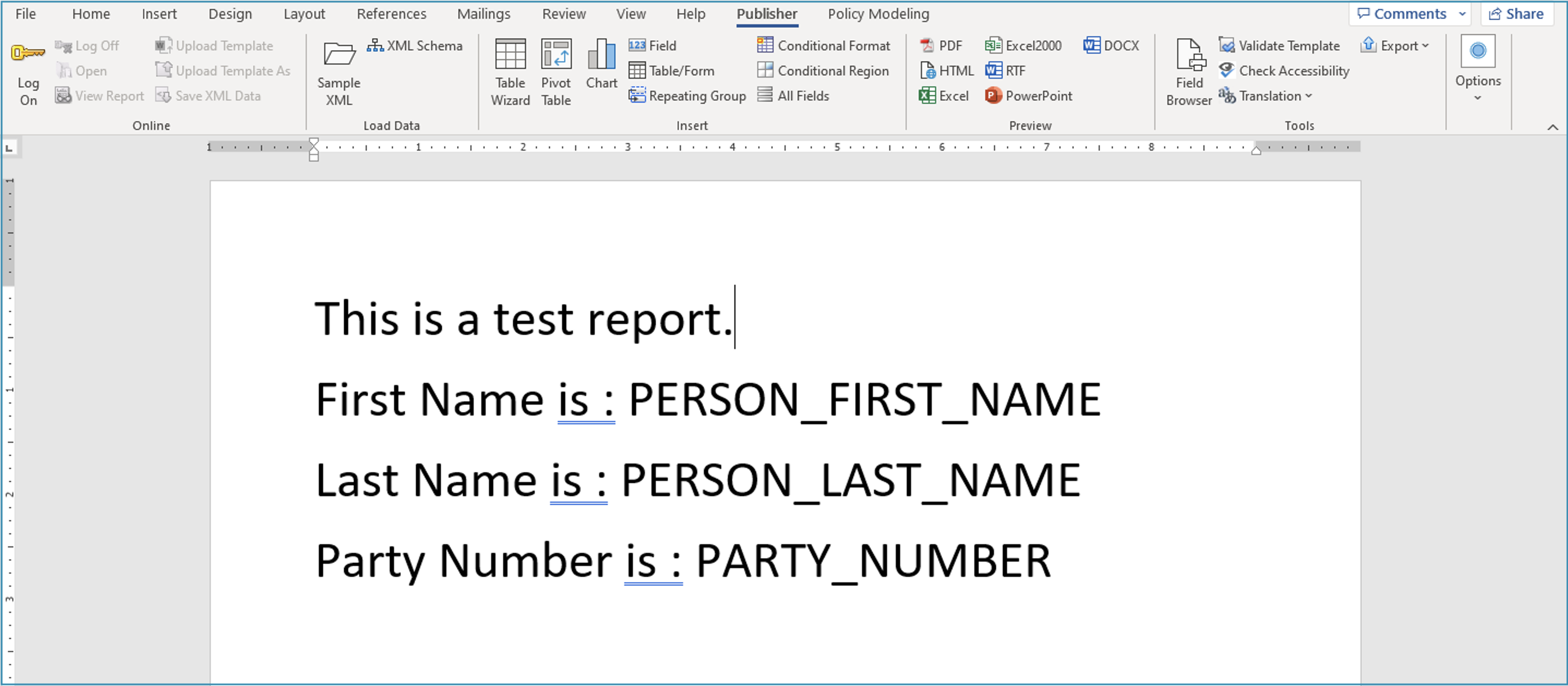The width and height of the screenshot is (1568, 686).
Task: Insert a Repeating Group
Action: tap(687, 95)
